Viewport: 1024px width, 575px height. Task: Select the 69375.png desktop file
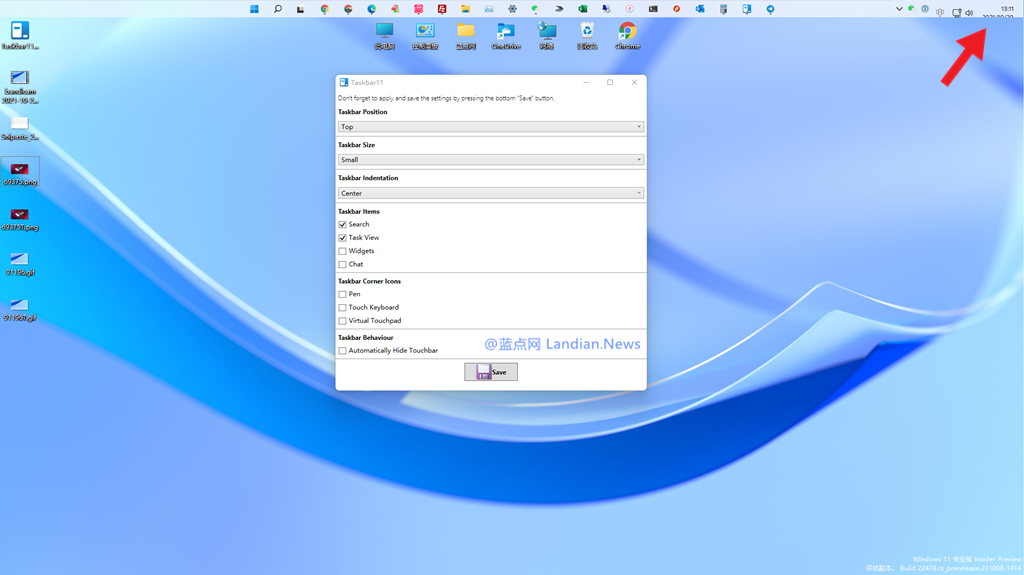(20, 173)
